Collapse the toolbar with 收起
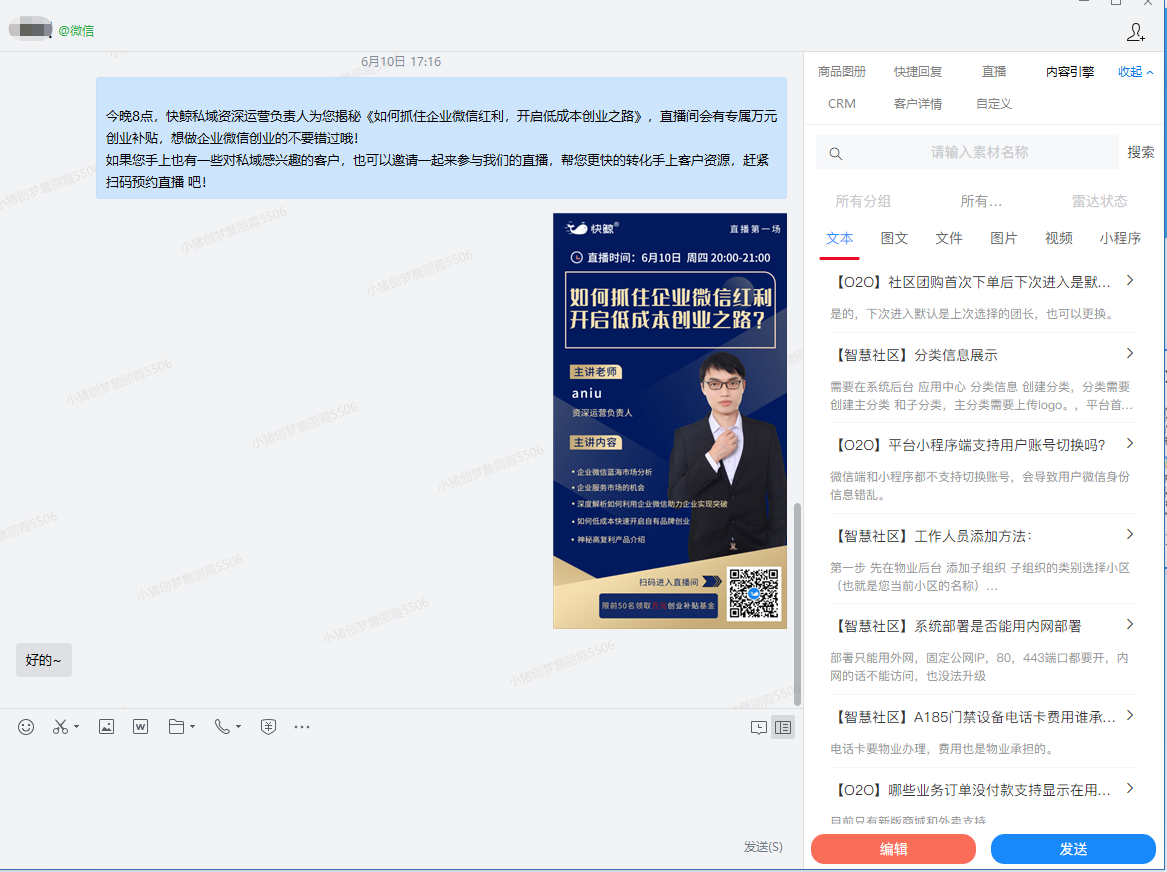 tap(1135, 72)
